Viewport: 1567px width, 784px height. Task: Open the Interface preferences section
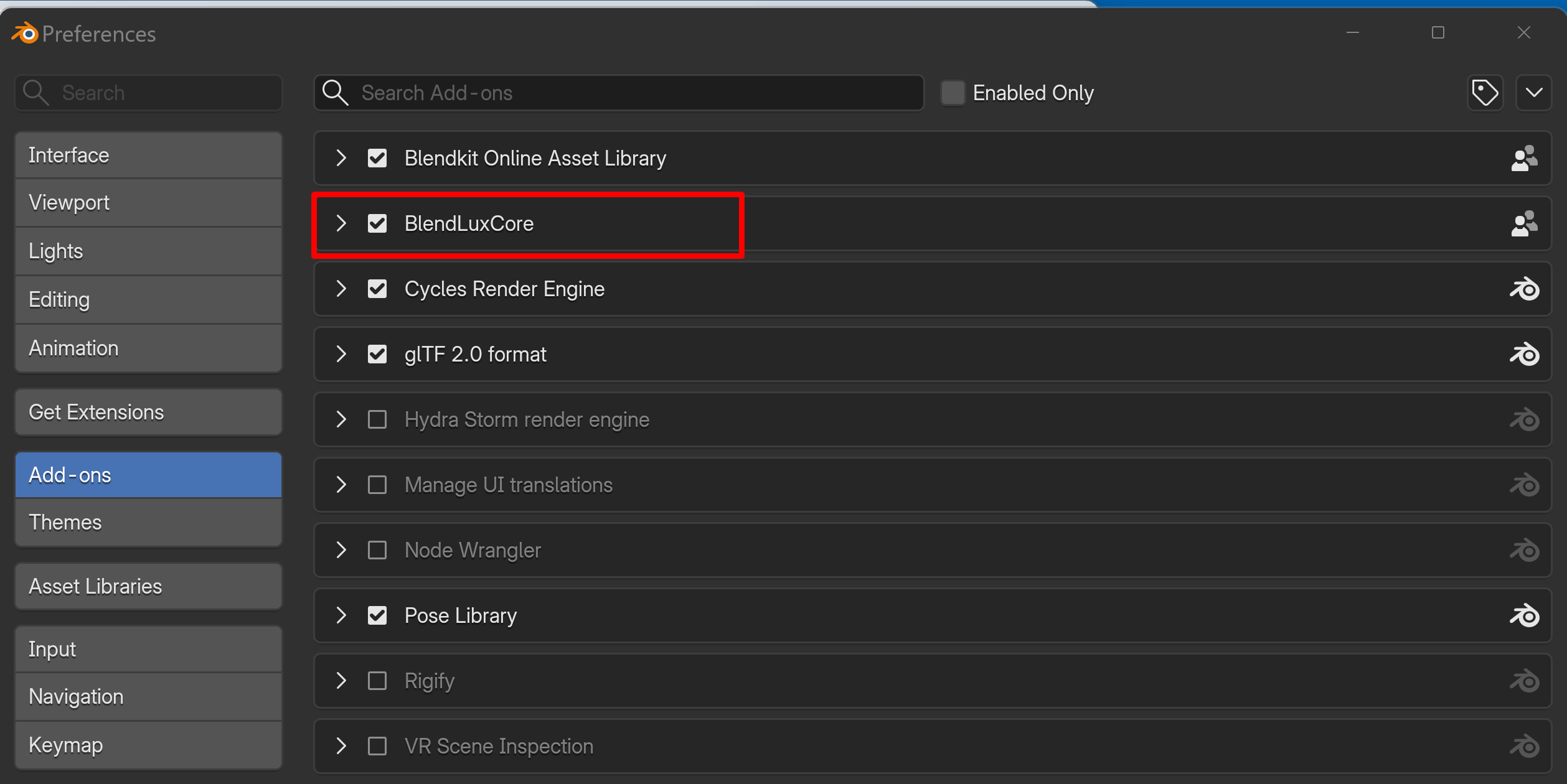[149, 155]
